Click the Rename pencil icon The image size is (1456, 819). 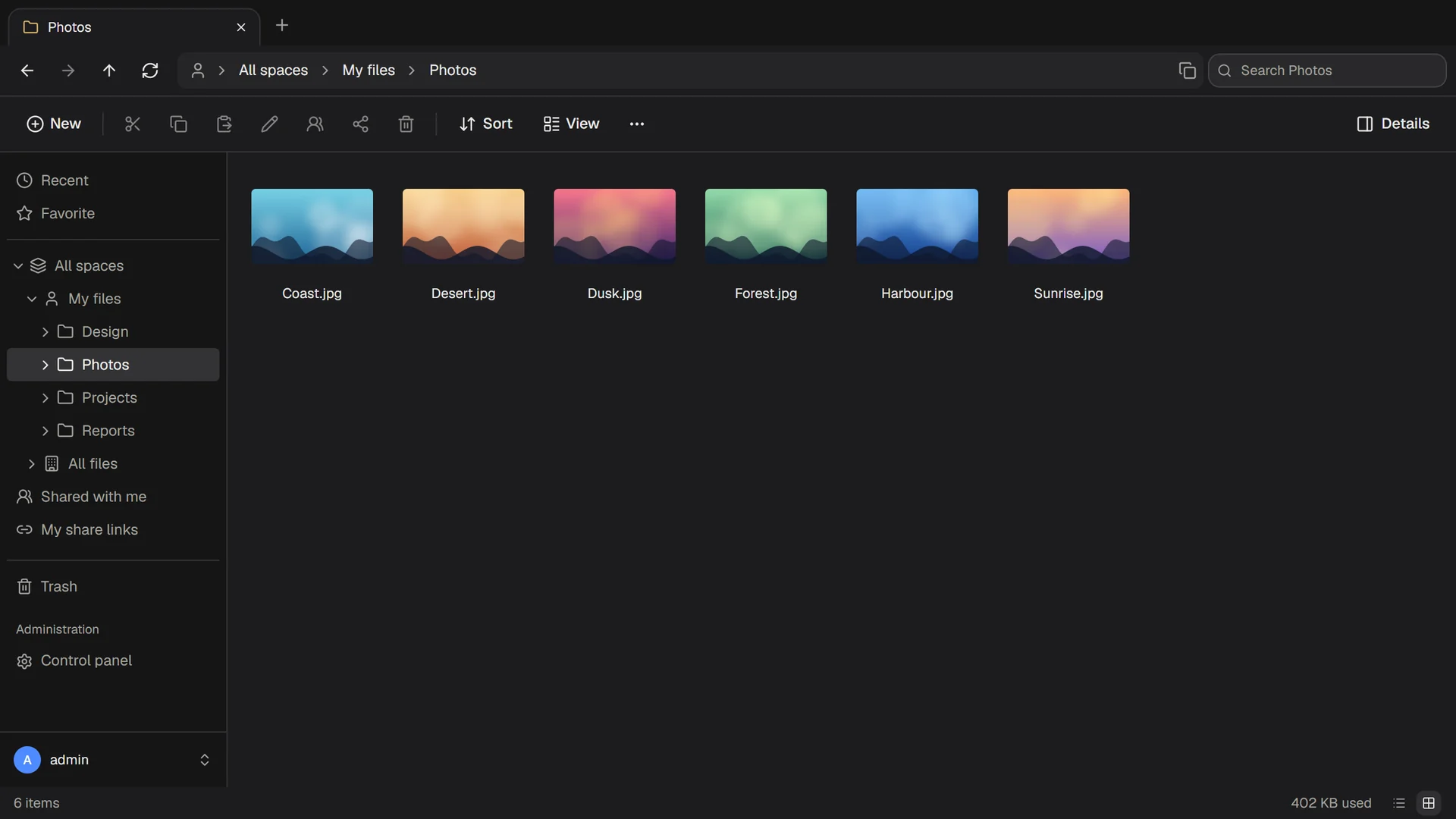(x=269, y=124)
